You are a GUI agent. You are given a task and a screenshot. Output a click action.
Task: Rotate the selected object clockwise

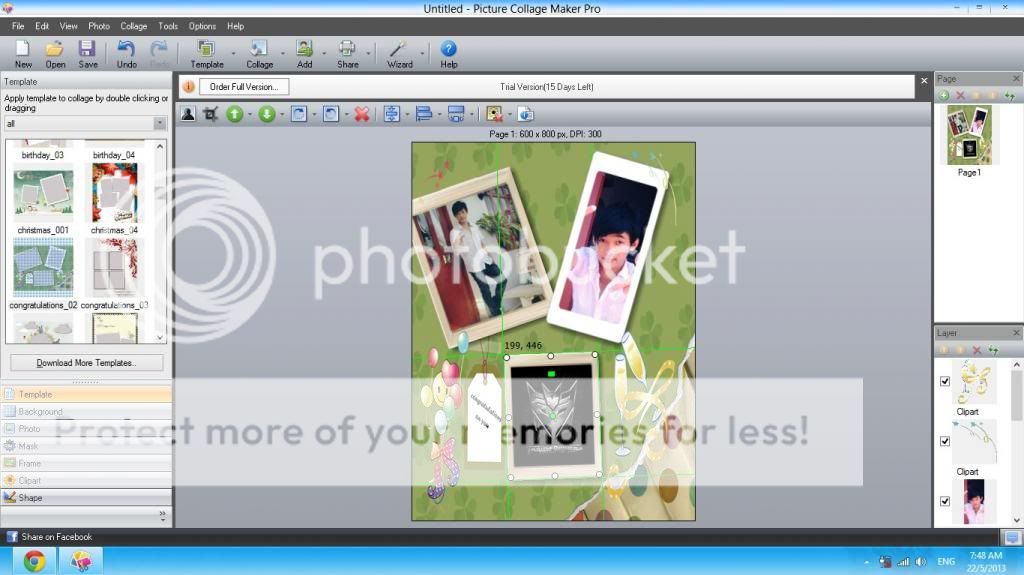click(298, 114)
